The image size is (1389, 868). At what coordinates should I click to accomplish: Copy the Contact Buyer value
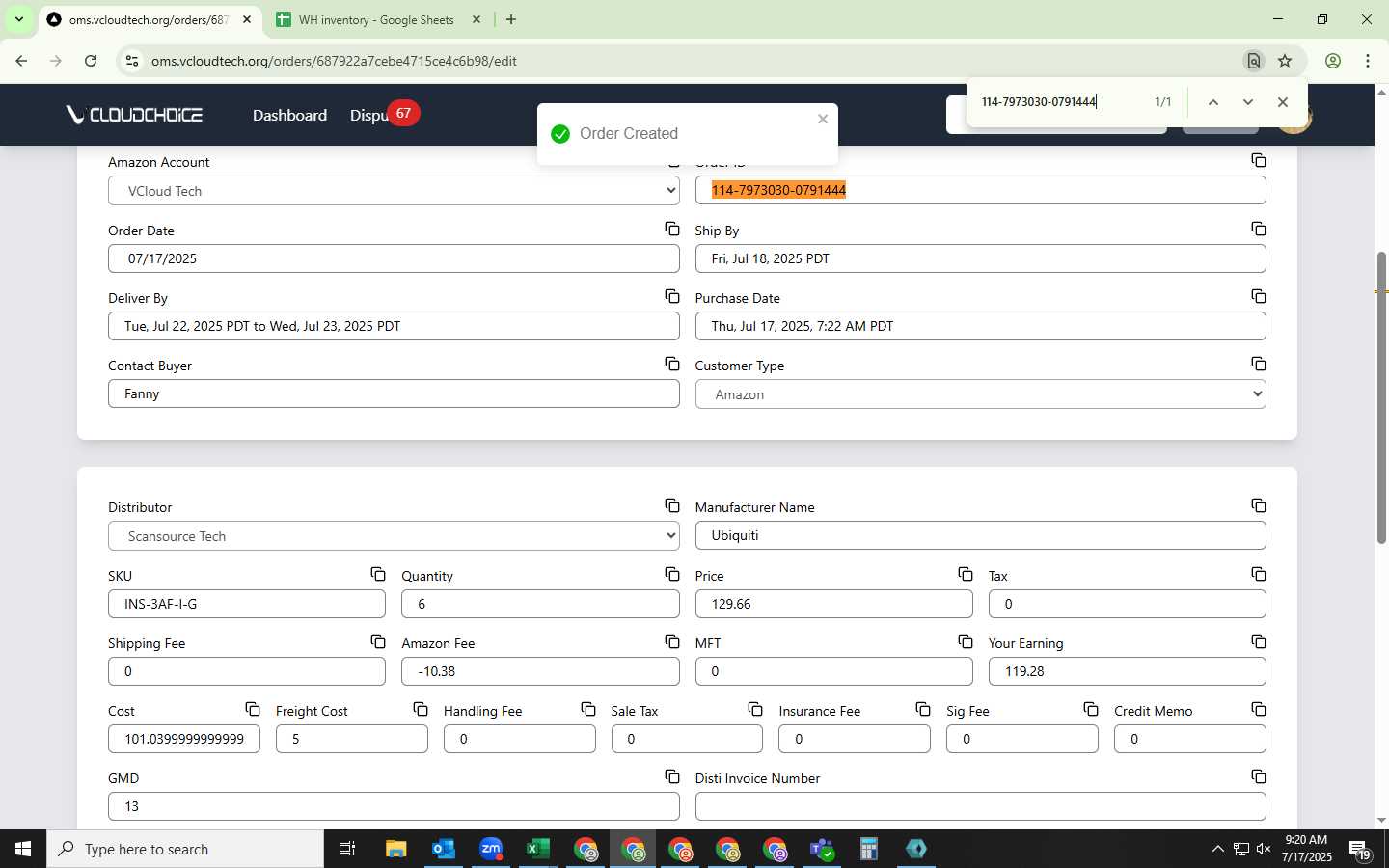pyautogui.click(x=671, y=364)
